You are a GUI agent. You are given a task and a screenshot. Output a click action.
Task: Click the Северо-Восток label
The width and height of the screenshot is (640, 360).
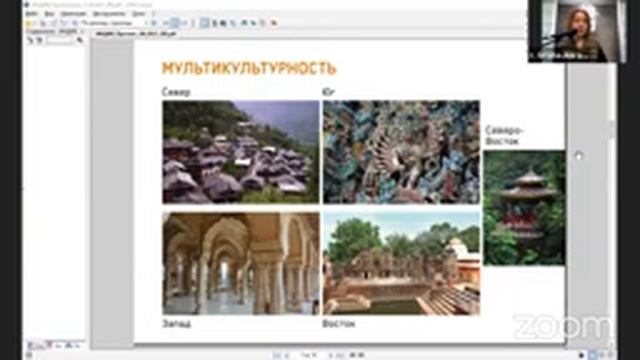503,136
